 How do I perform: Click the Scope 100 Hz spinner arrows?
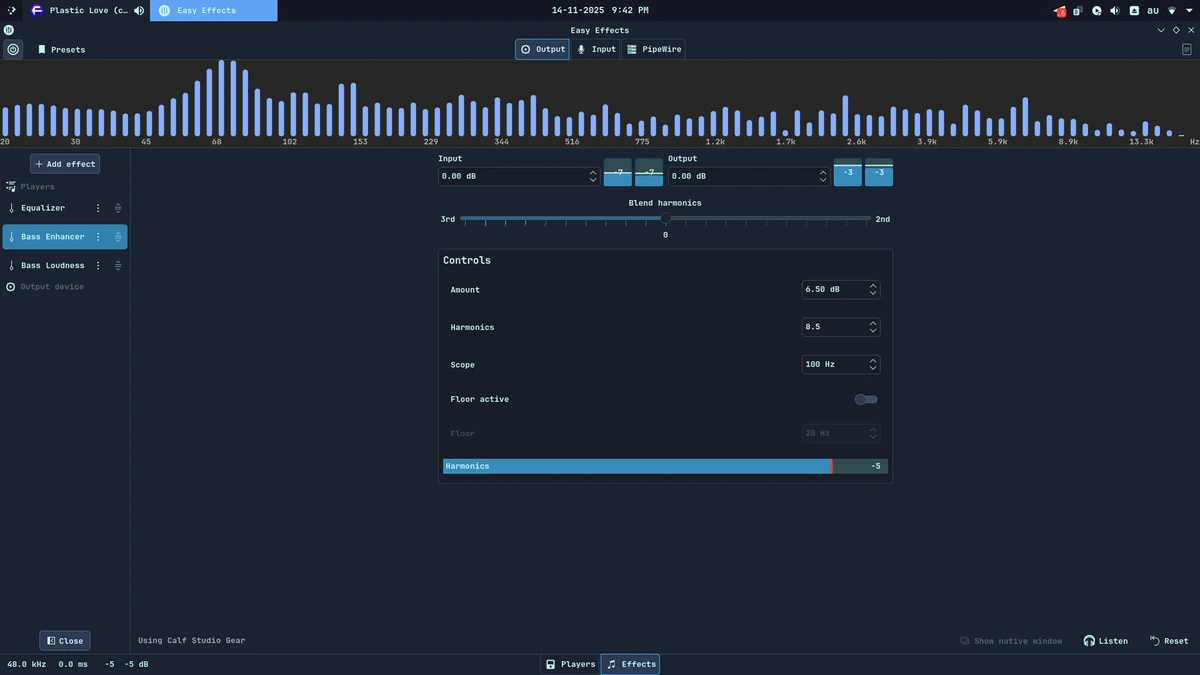pyautogui.click(x=873, y=365)
